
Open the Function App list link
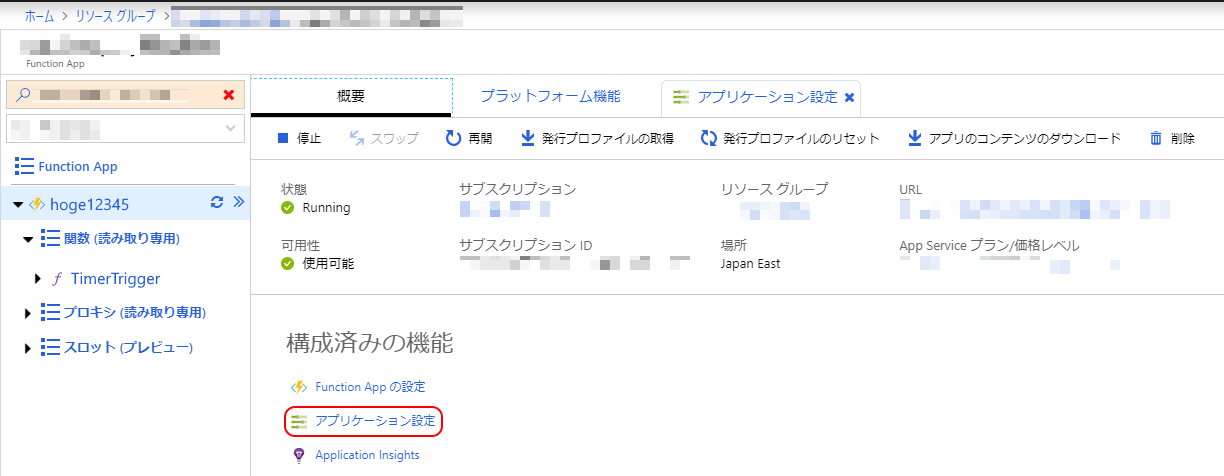[x=66, y=166]
